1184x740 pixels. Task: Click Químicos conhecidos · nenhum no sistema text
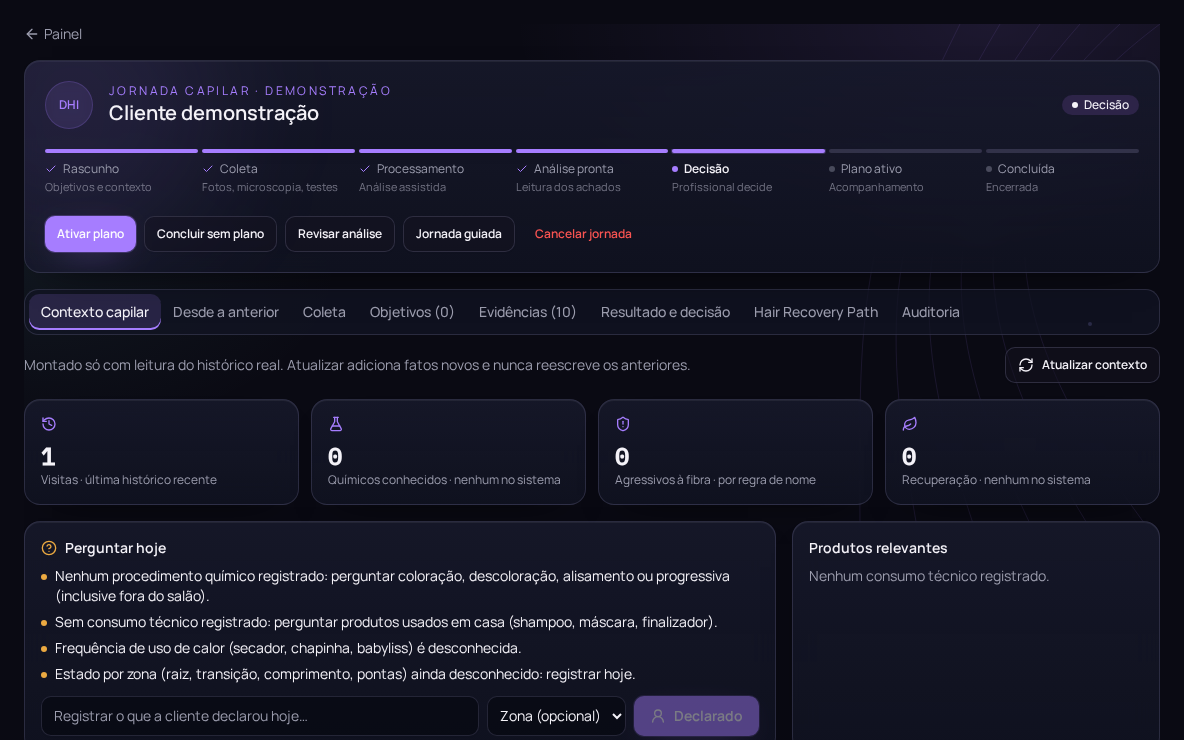tap(444, 479)
